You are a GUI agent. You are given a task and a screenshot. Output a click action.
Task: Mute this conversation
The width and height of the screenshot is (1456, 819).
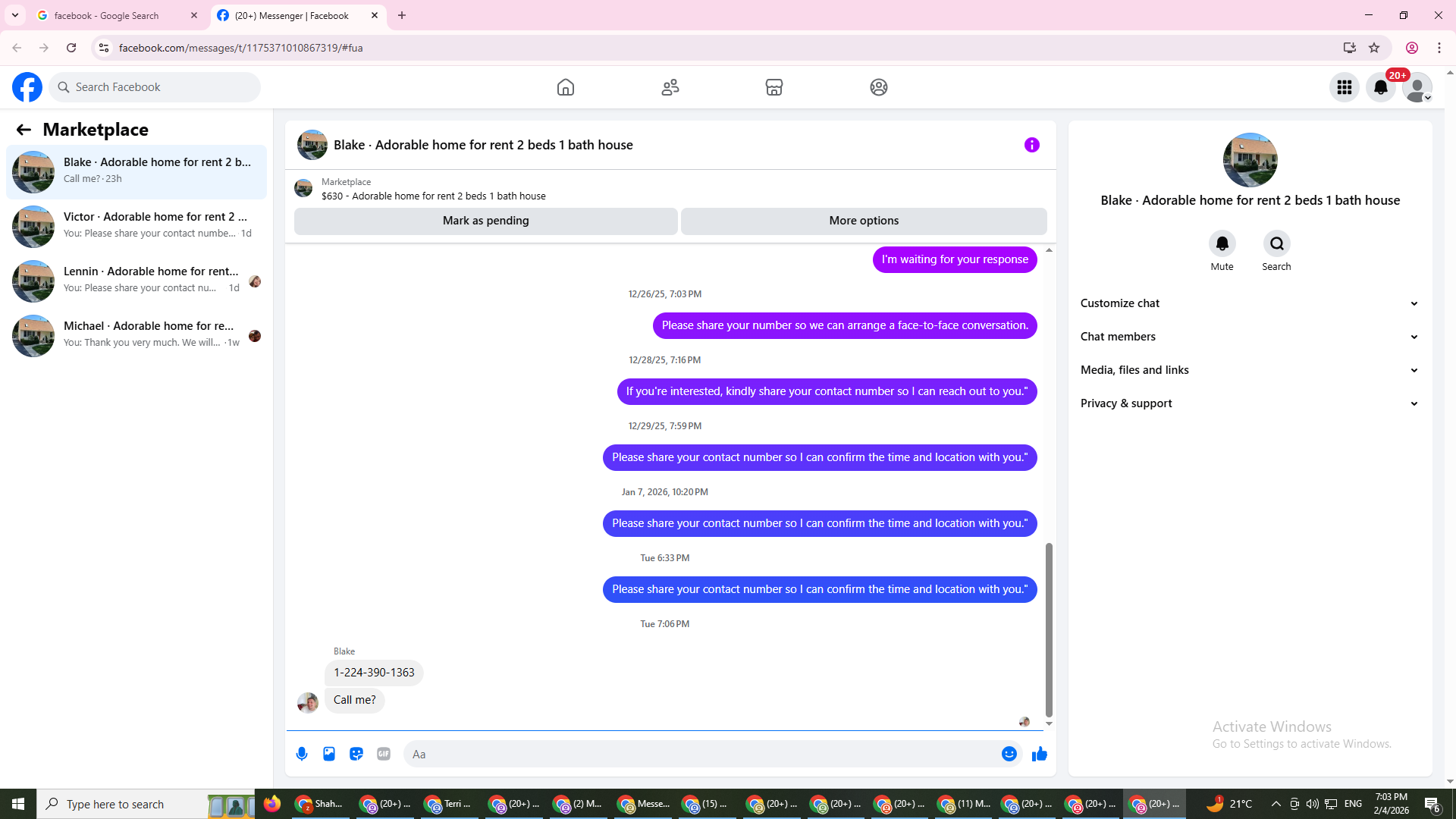1222,244
